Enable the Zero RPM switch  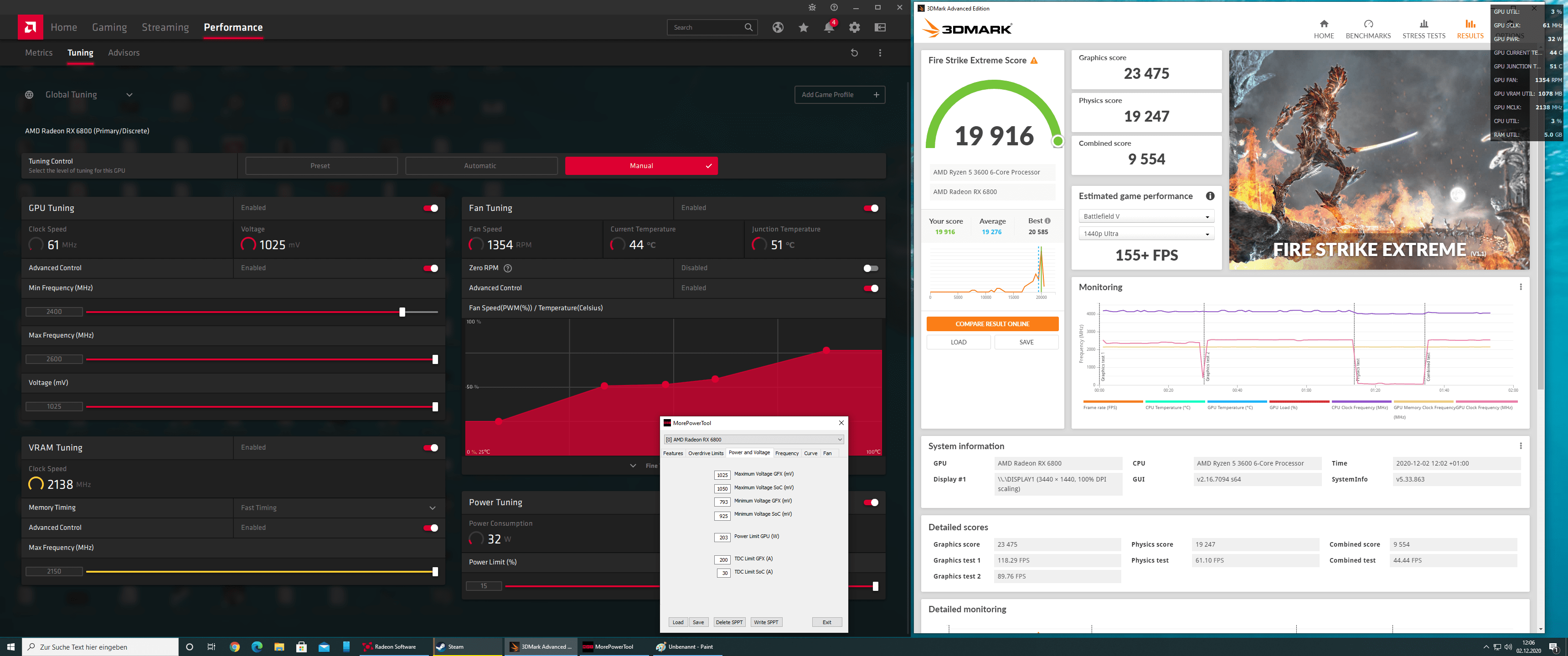[x=871, y=268]
